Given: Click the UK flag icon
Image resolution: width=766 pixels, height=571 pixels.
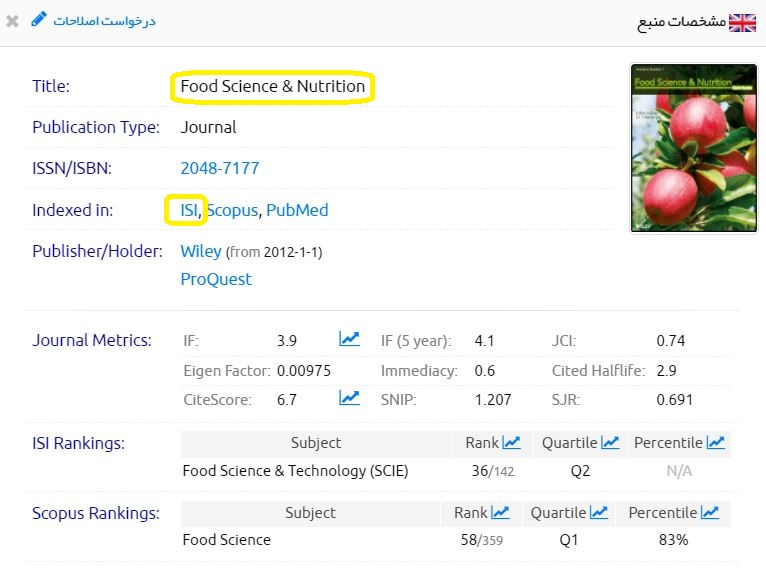Looking at the screenshot, I should [x=742, y=22].
